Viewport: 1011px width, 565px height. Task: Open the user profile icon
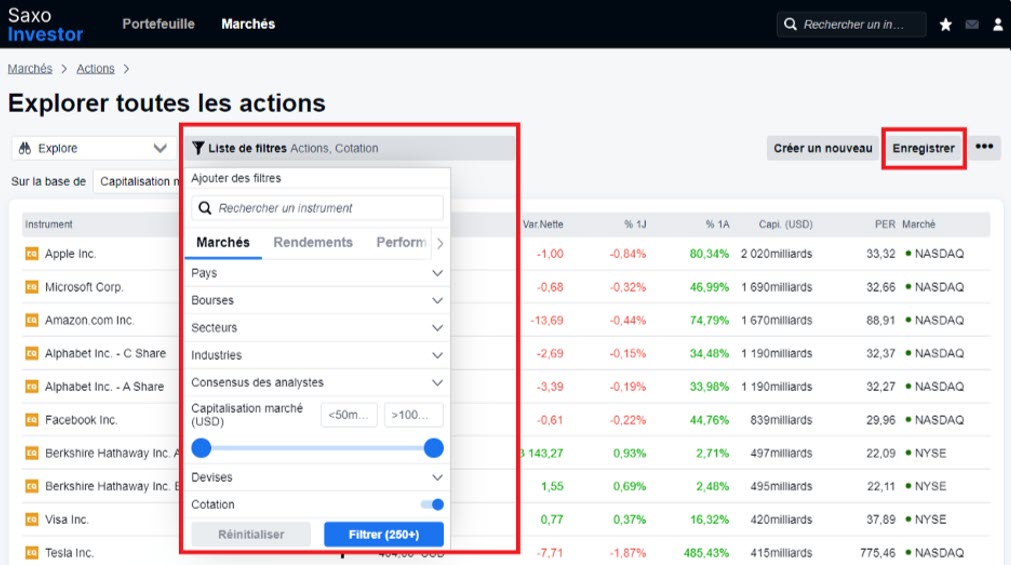click(x=997, y=25)
